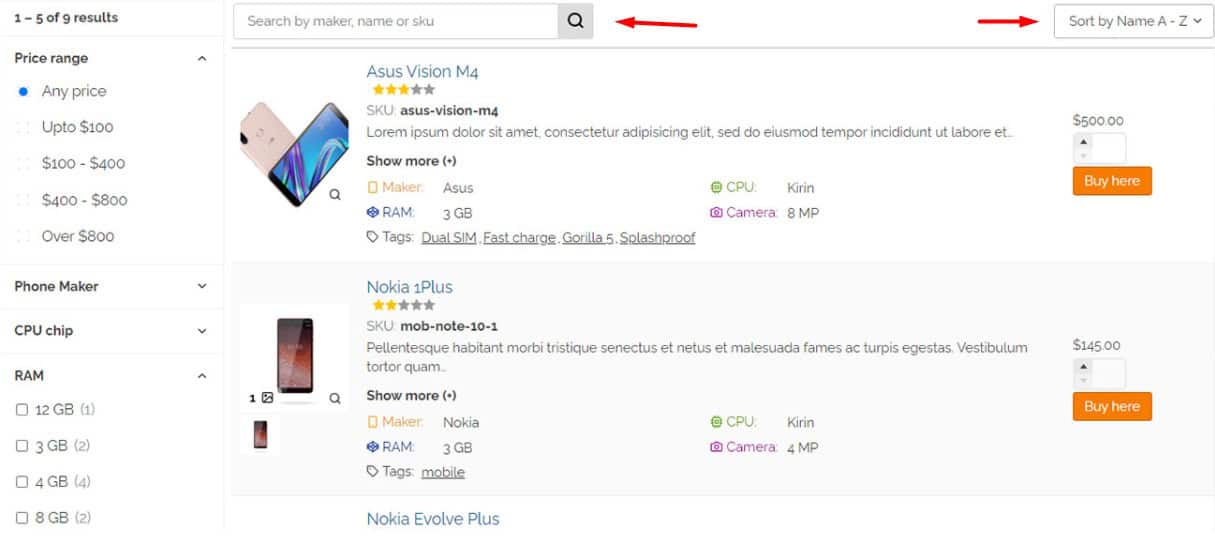Click the Asus Vision M4 product image

click(x=294, y=155)
